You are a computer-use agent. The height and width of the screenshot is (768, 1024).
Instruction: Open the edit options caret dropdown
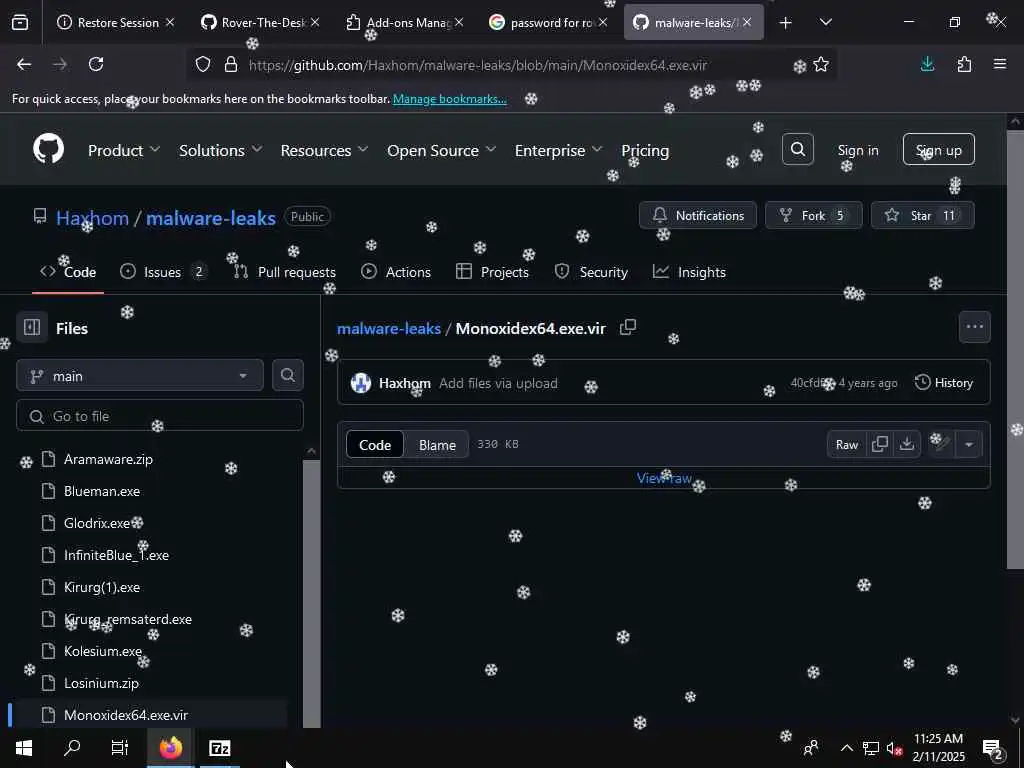tap(969, 444)
